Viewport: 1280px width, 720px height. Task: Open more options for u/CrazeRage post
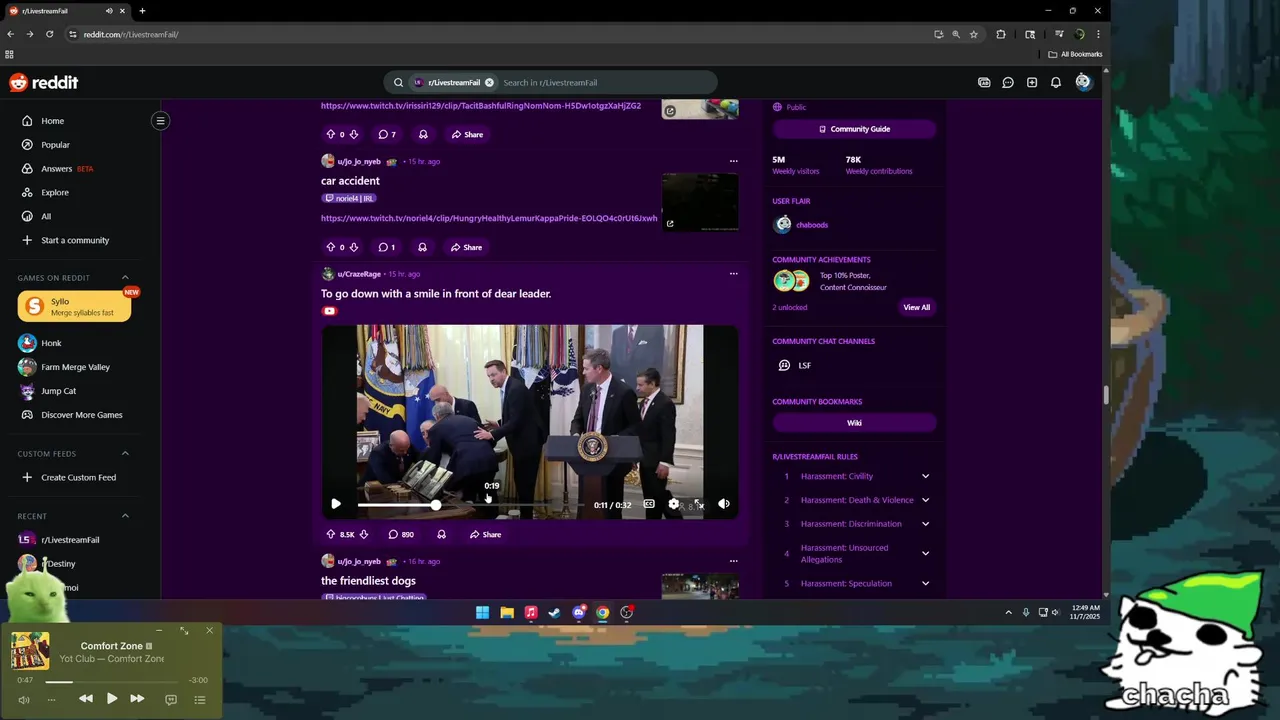(733, 274)
